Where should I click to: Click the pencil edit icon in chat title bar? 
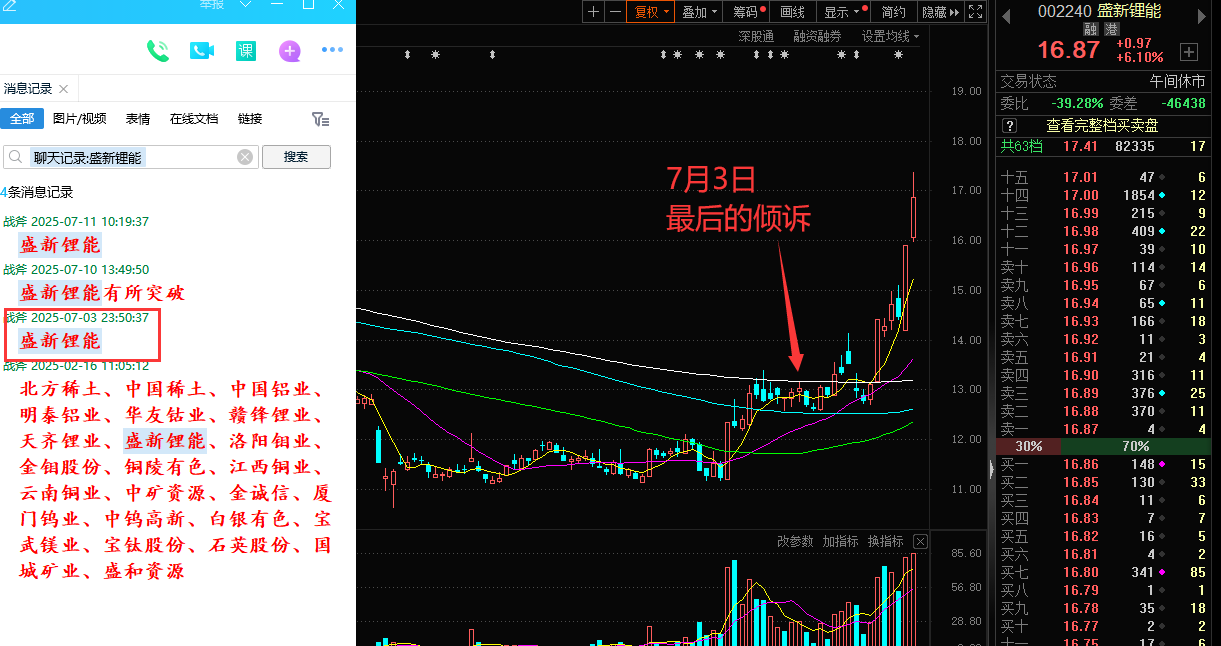point(9,5)
